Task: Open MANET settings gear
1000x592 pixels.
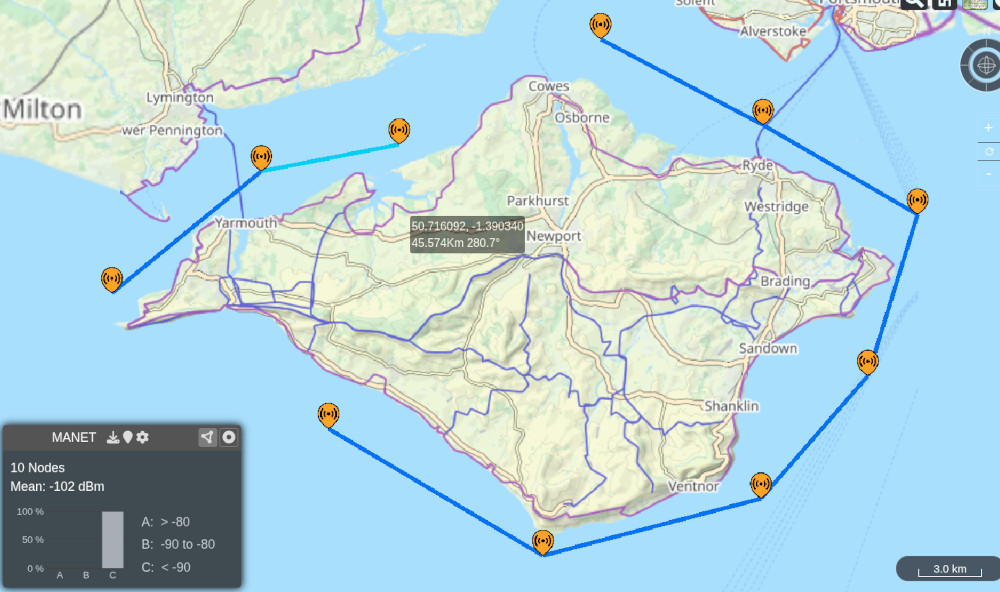Action: pyautogui.click(x=143, y=437)
